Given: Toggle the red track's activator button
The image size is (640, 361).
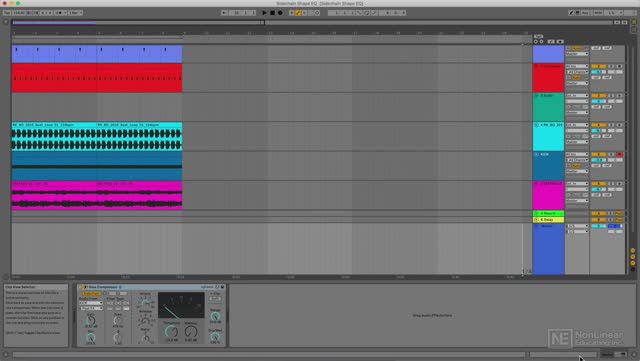Looking at the screenshot, I should click(599, 66).
